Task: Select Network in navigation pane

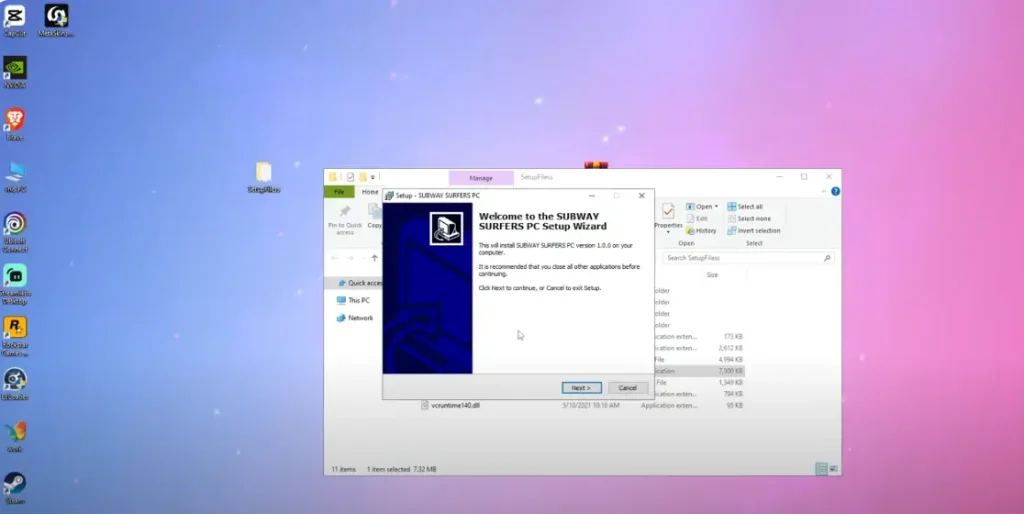Action: click(355, 318)
